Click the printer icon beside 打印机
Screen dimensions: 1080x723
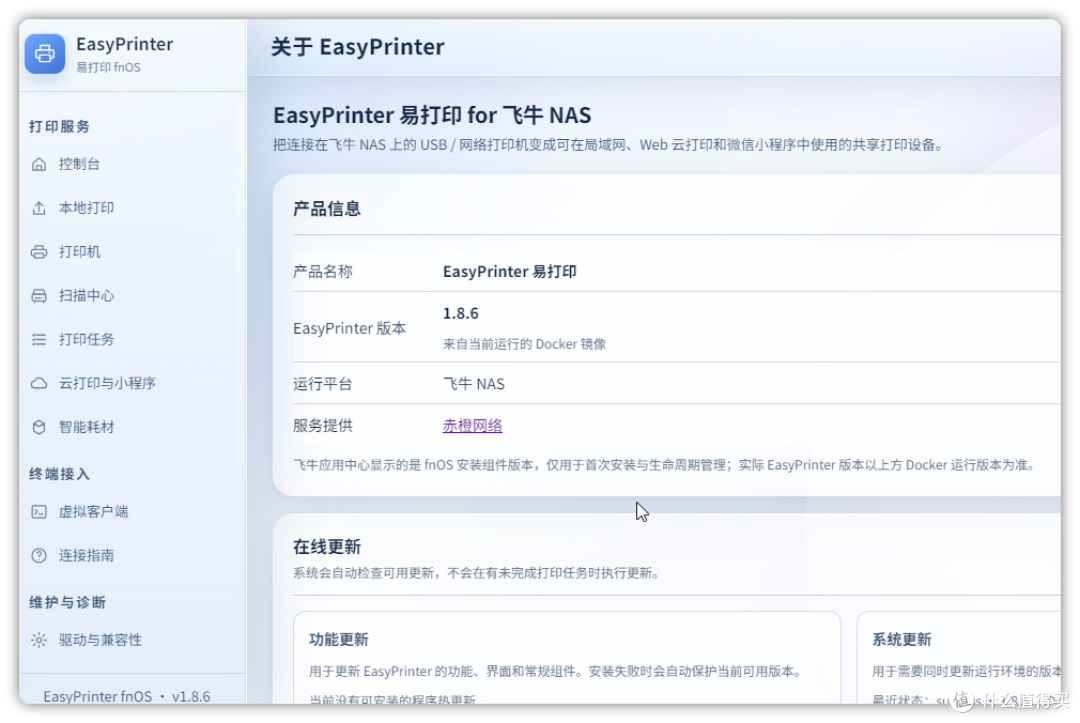[39, 252]
